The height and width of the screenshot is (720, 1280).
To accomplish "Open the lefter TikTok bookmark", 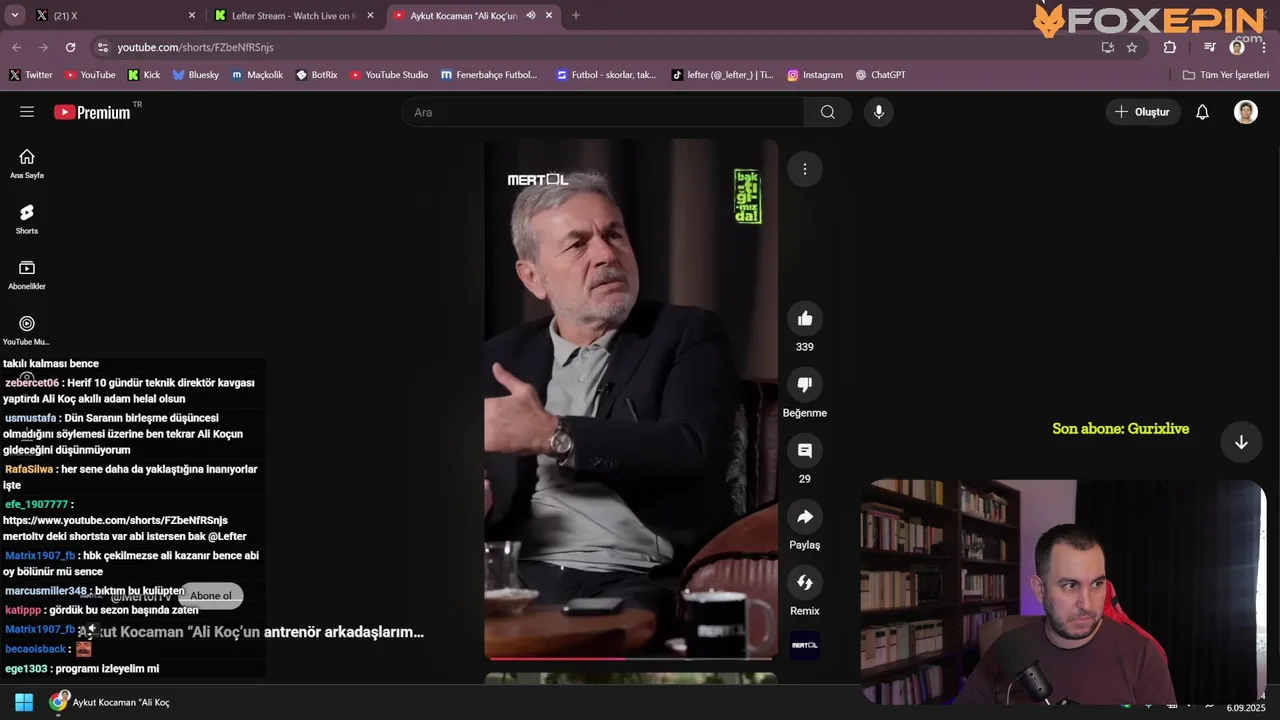I will tap(722, 75).
